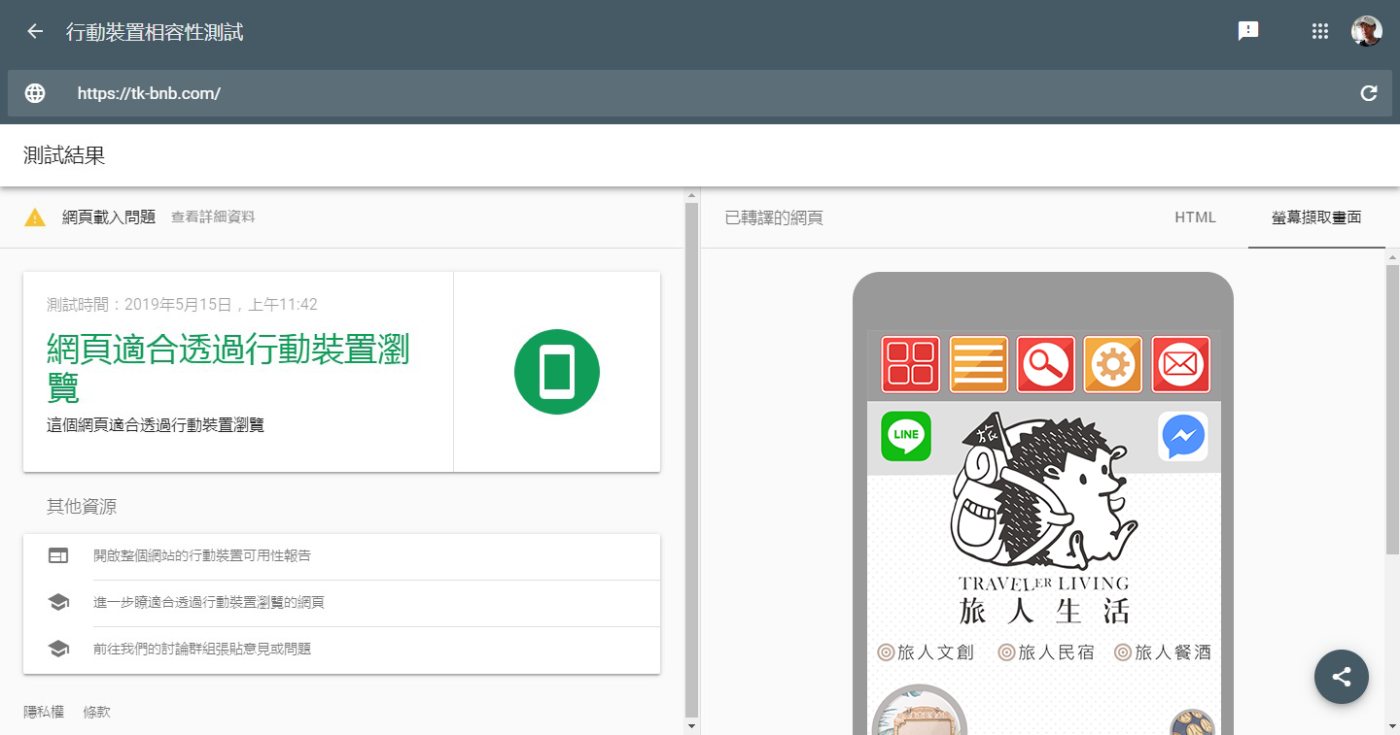The width and height of the screenshot is (1400, 735).
Task: Open the feedback message icon
Action: point(1248,31)
